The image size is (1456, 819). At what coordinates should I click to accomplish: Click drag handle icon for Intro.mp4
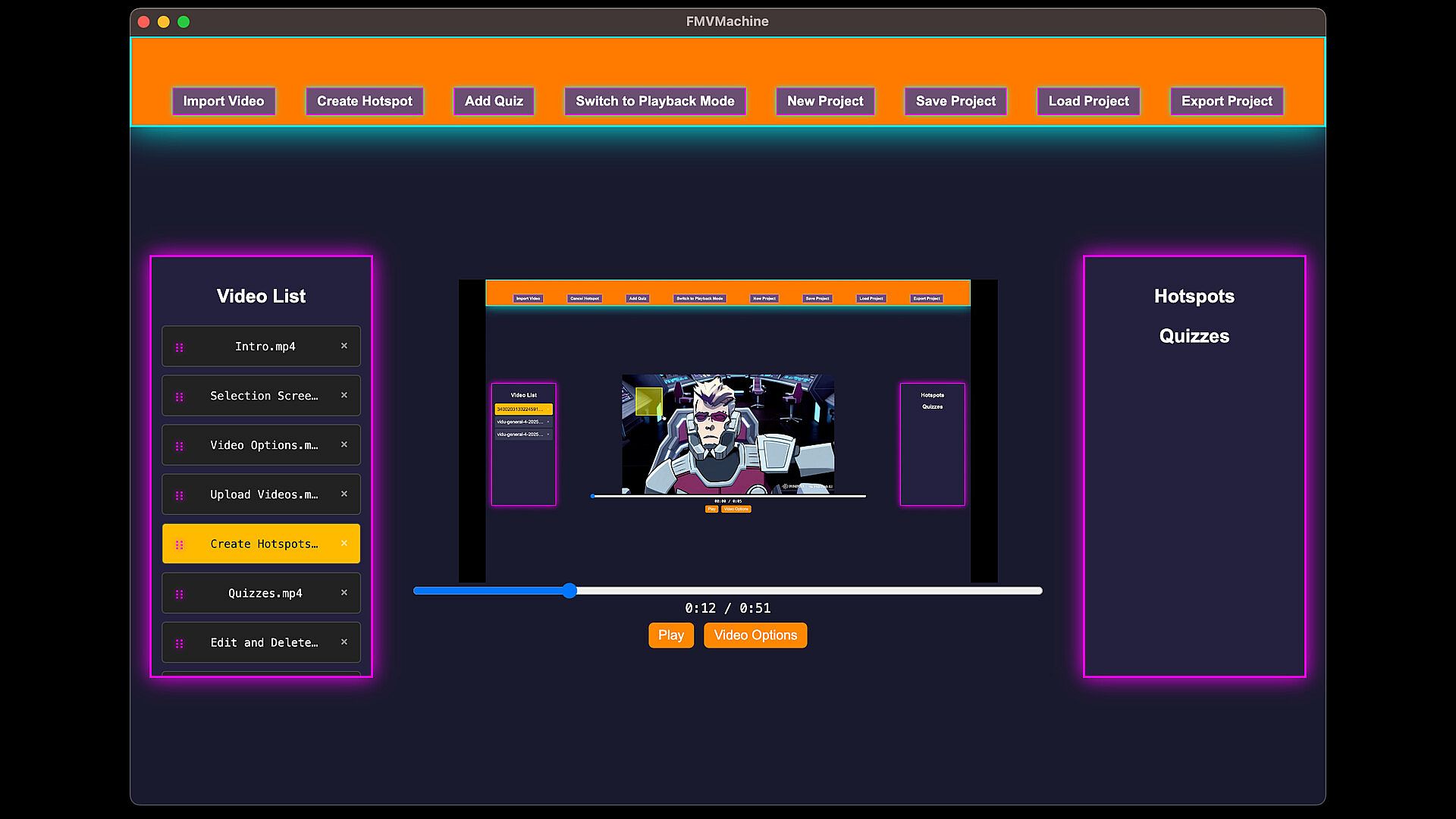180,347
